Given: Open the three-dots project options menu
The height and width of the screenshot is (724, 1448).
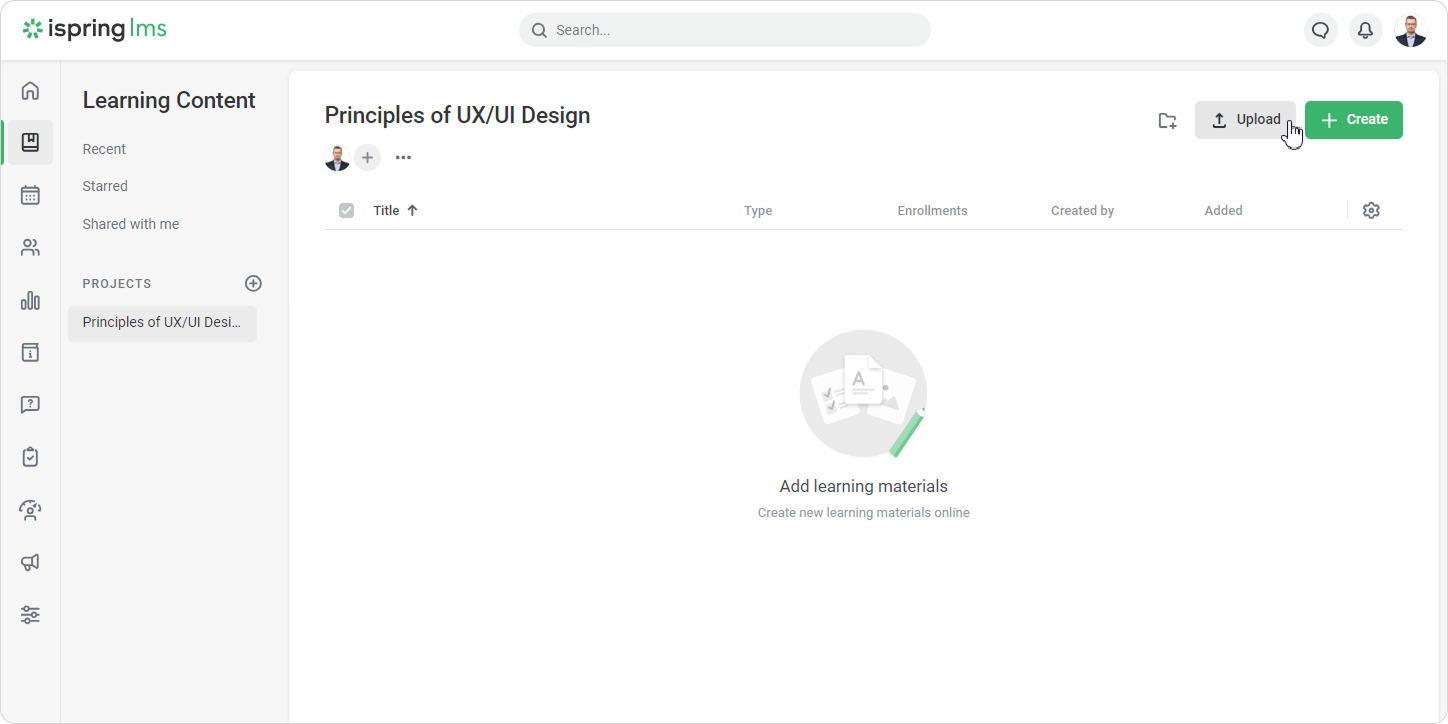Looking at the screenshot, I should click(403, 158).
